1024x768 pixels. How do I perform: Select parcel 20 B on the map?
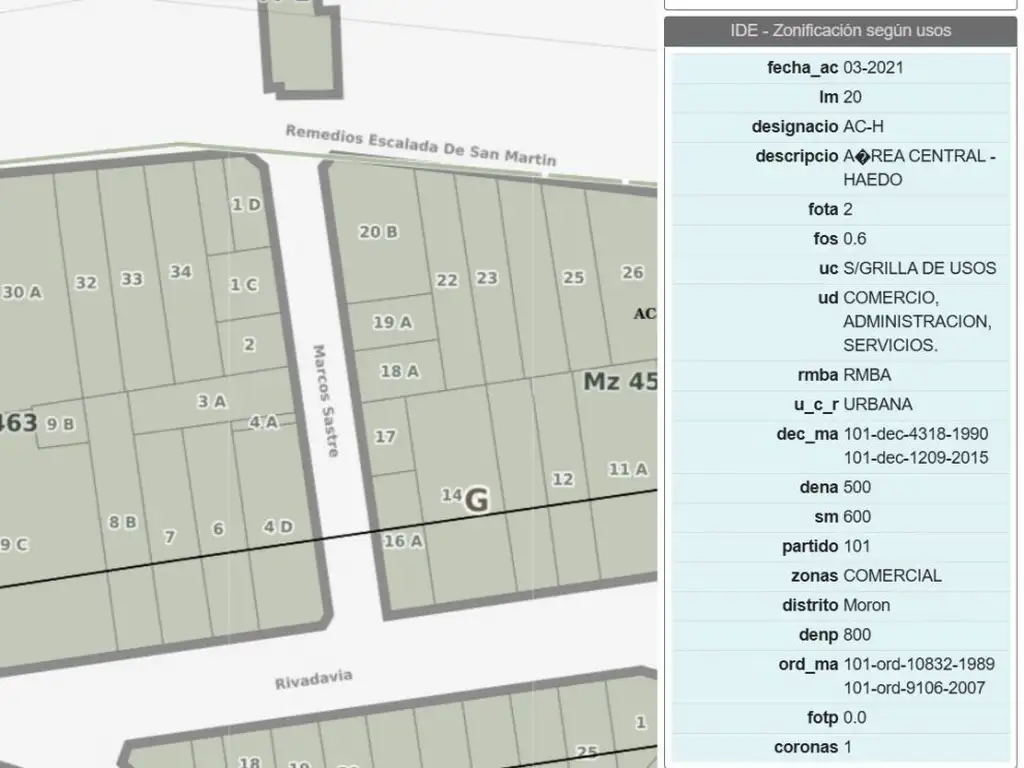point(378,232)
